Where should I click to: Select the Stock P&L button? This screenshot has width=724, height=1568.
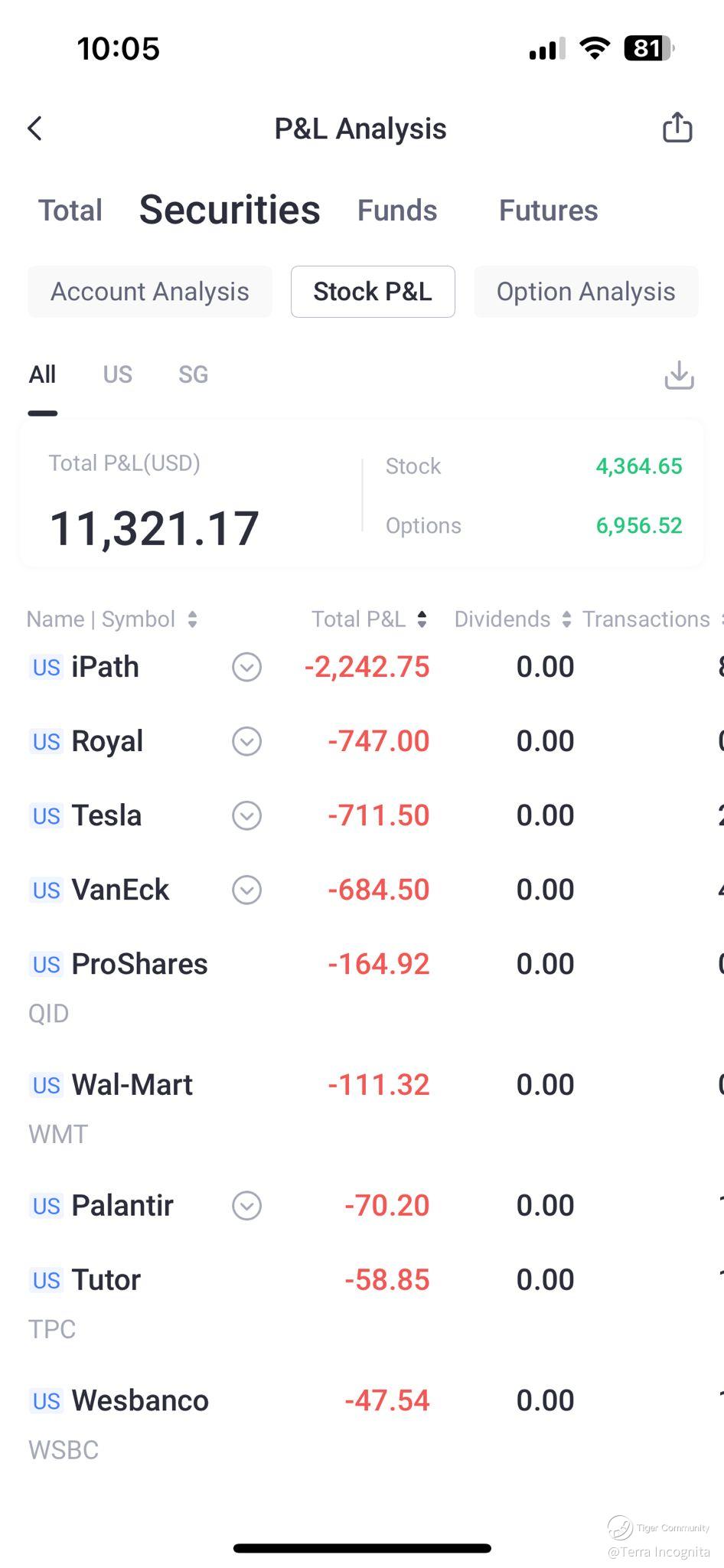tap(373, 292)
